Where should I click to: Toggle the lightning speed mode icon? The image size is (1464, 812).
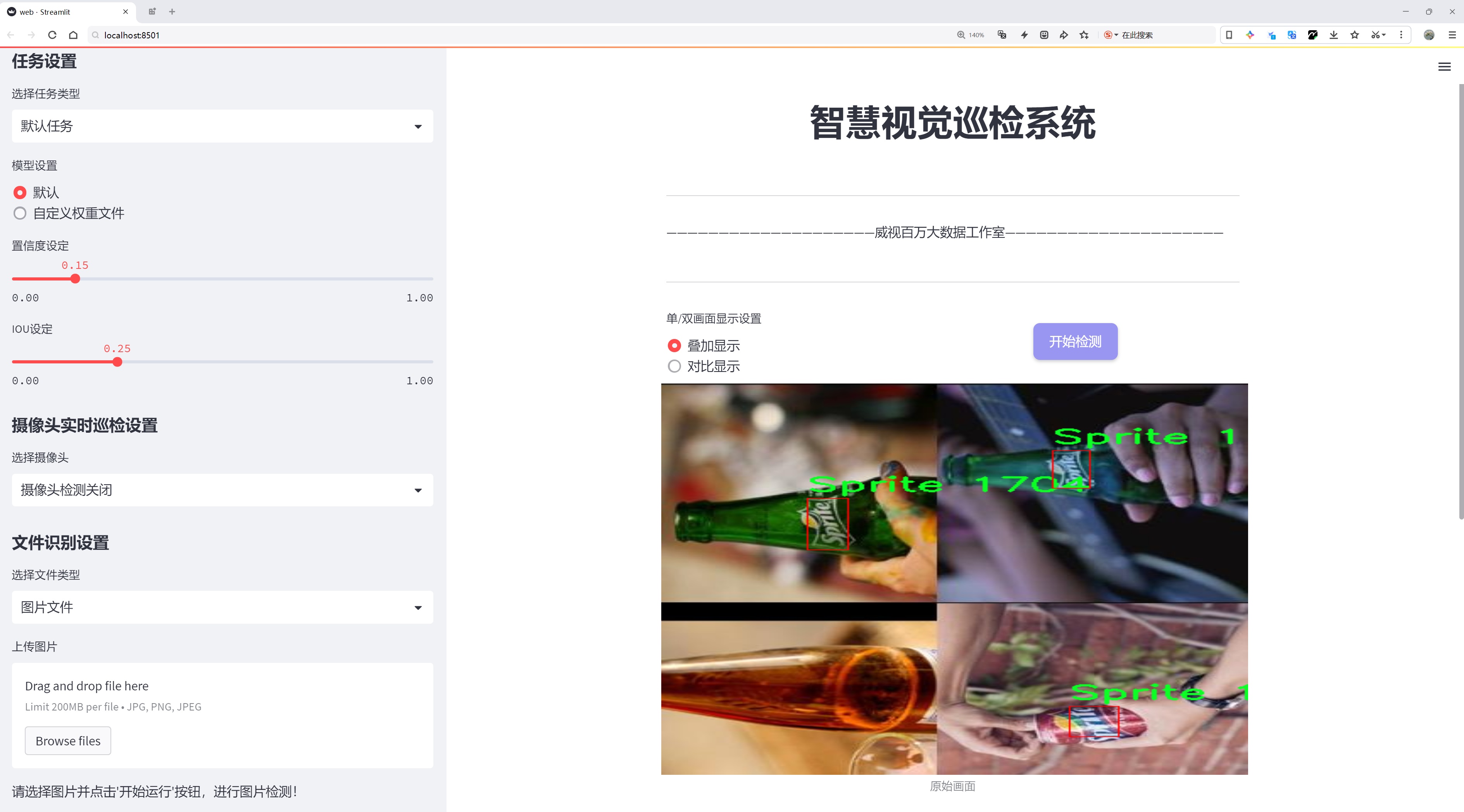click(x=1024, y=34)
